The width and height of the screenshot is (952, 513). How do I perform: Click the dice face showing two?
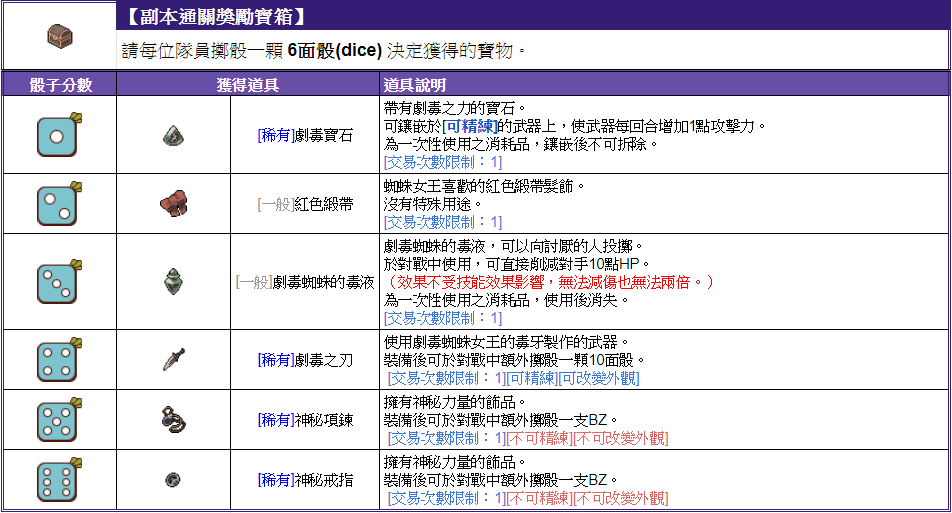[x=58, y=203]
